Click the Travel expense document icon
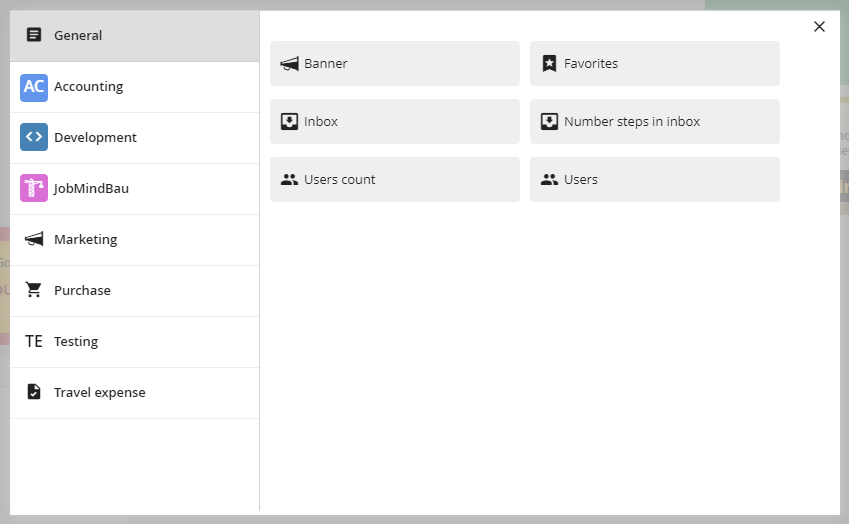Screen dimensions: 849x524 point(34,393)
